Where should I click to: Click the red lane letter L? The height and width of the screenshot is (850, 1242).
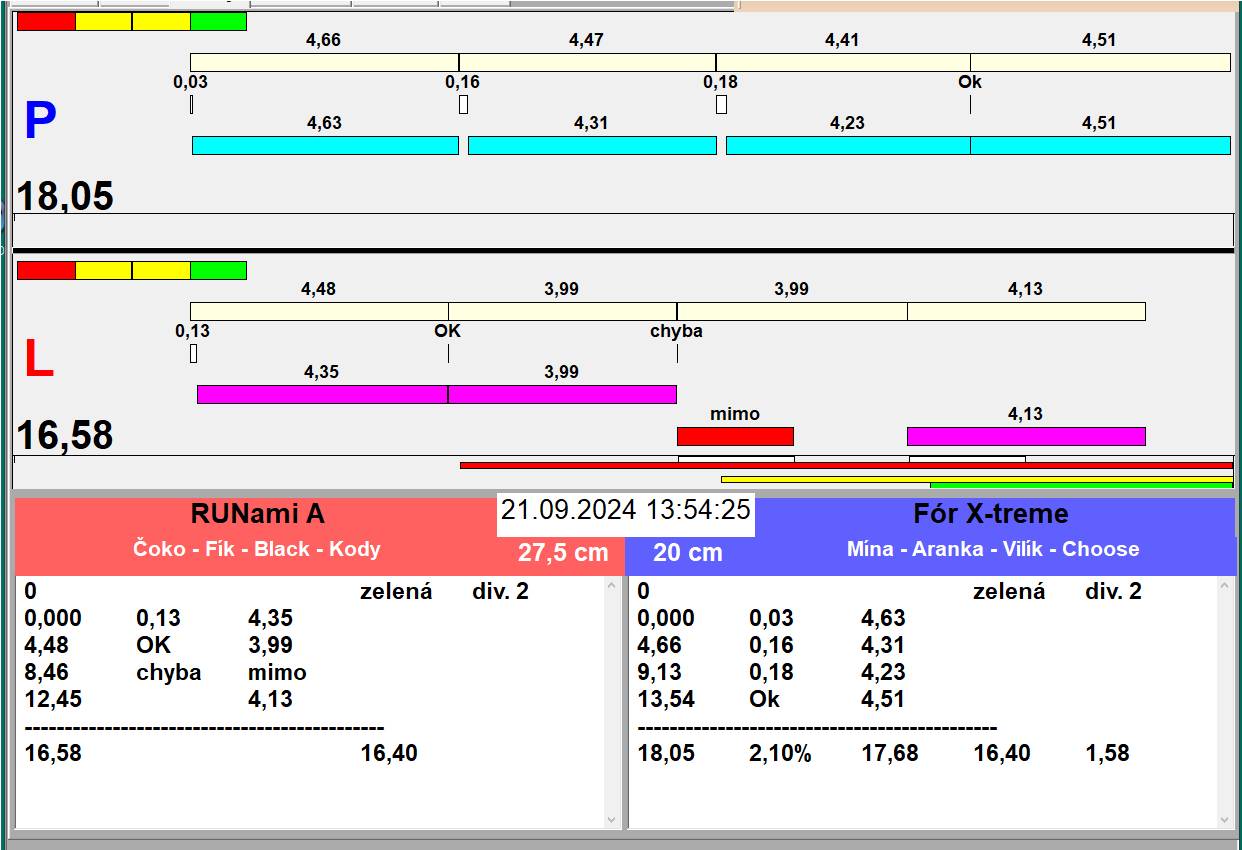38,360
